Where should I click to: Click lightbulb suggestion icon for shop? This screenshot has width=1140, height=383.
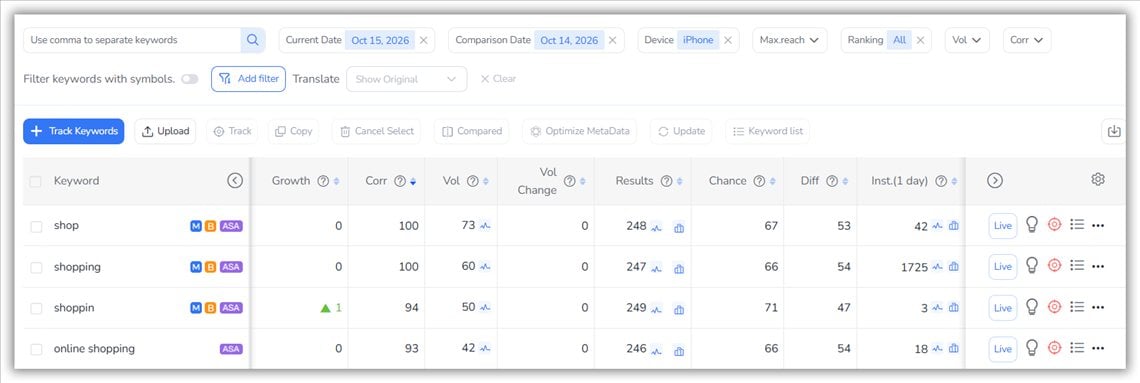[x=1031, y=225]
